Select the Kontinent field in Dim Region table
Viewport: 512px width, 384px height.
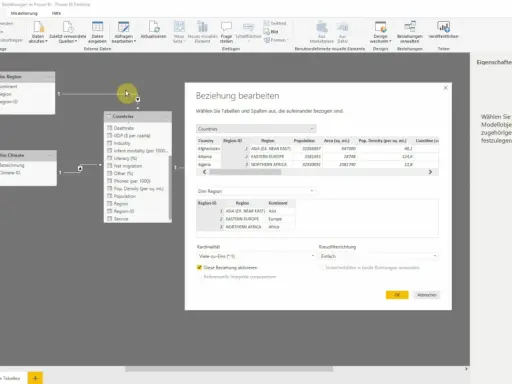pyautogui.click(x=8, y=86)
